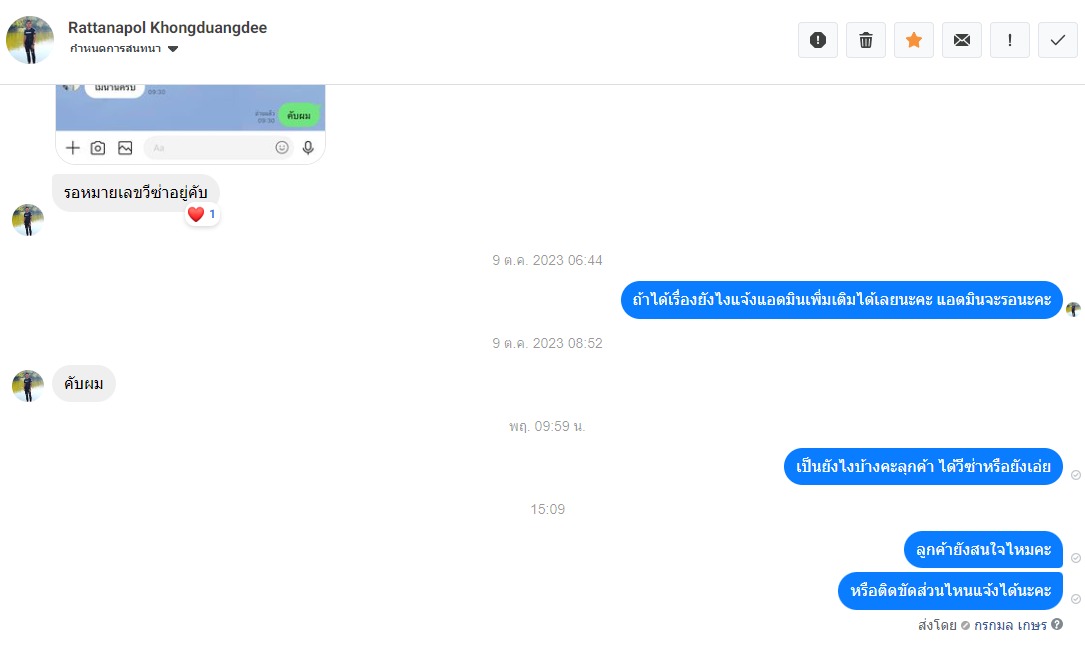This screenshot has width=1085, height=656.
Task: Click seen avatar beside first blue message
Action: click(x=1073, y=309)
